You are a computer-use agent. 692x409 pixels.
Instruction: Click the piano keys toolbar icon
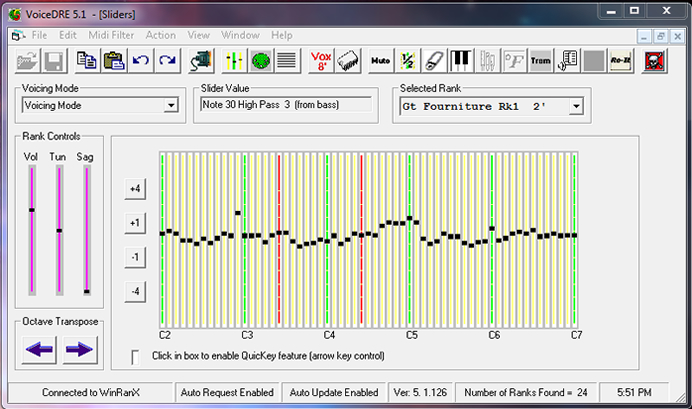pyautogui.click(x=461, y=61)
